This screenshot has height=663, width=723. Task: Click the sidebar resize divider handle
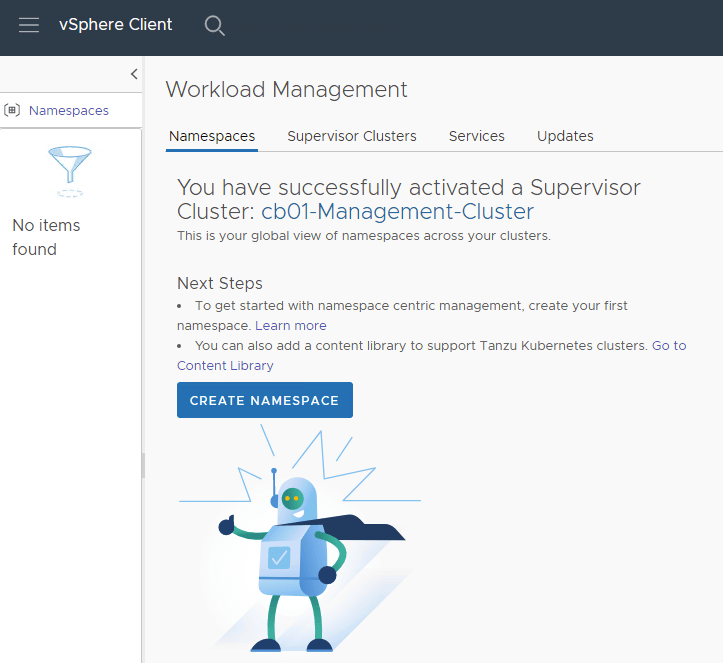pyautogui.click(x=143, y=465)
